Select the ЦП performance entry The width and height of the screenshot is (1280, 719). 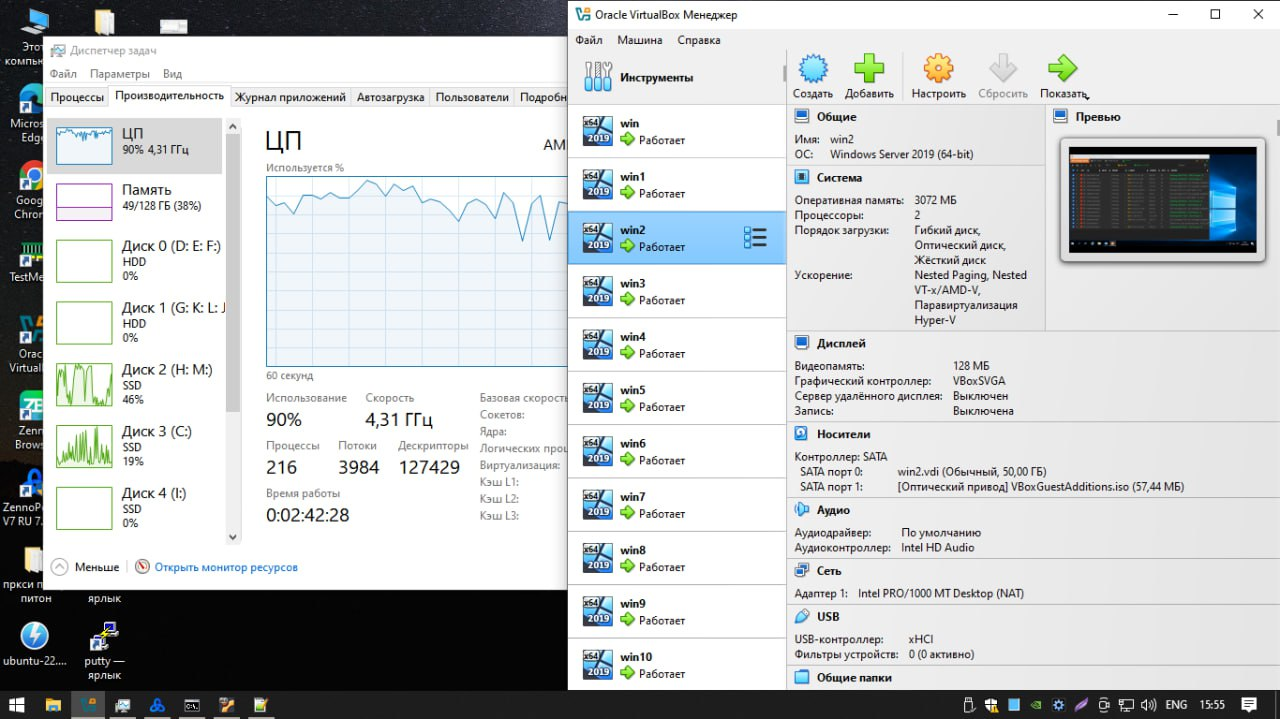pos(135,145)
